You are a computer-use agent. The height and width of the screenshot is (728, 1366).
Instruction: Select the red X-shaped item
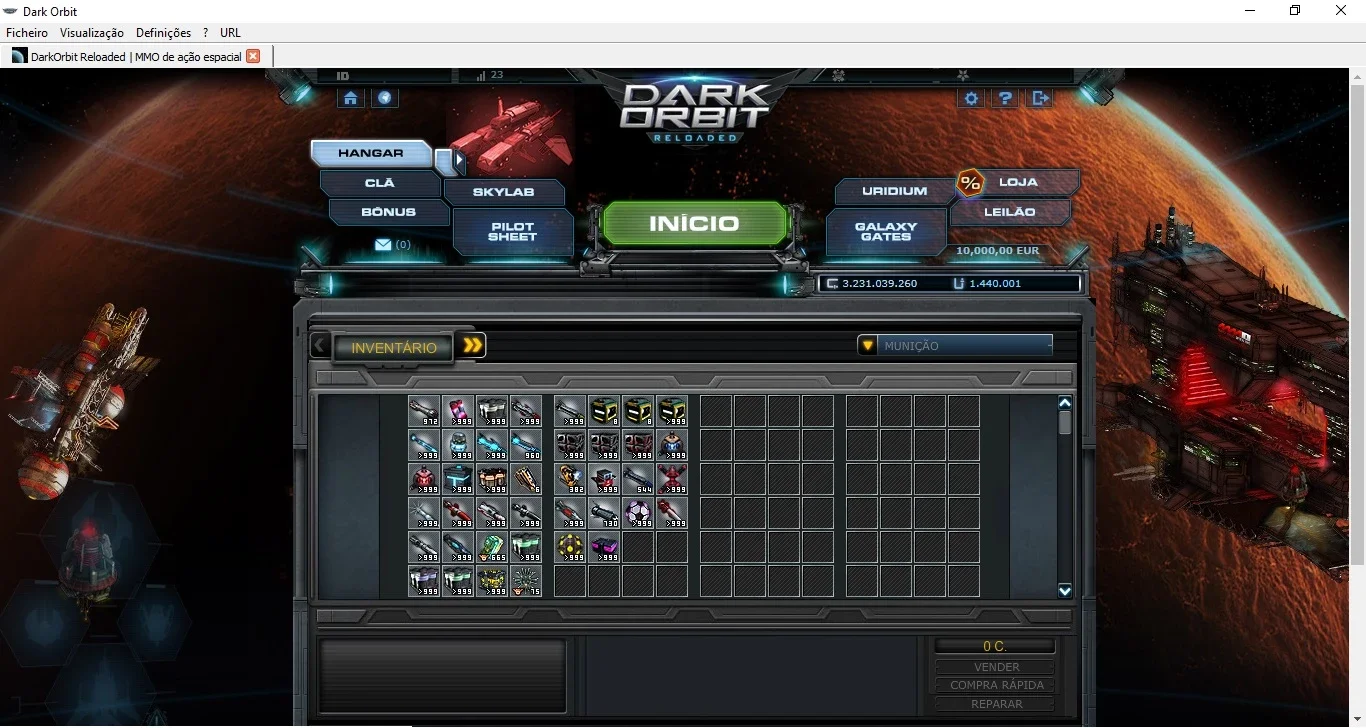point(672,479)
